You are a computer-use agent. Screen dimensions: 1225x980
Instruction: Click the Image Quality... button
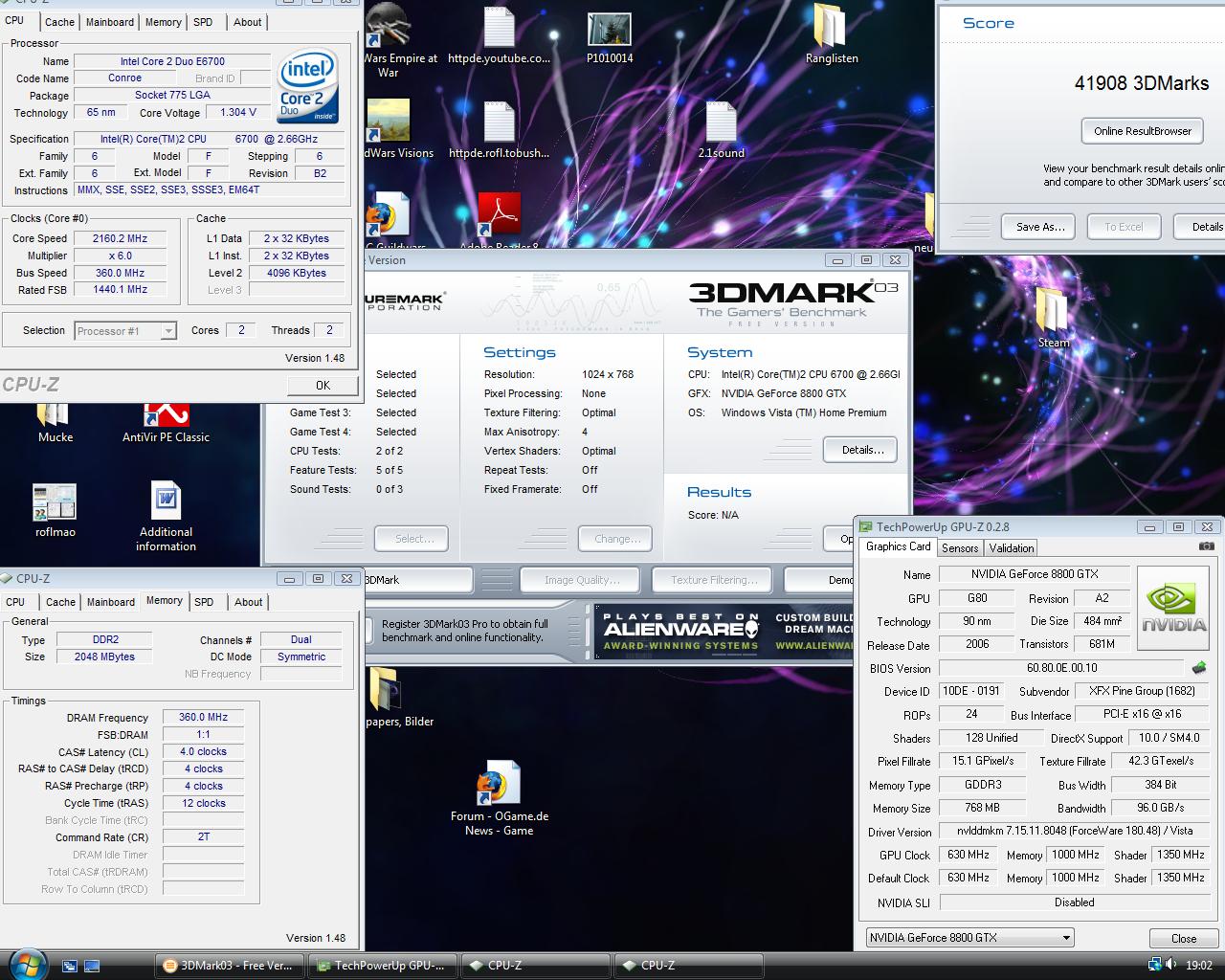click(x=582, y=580)
